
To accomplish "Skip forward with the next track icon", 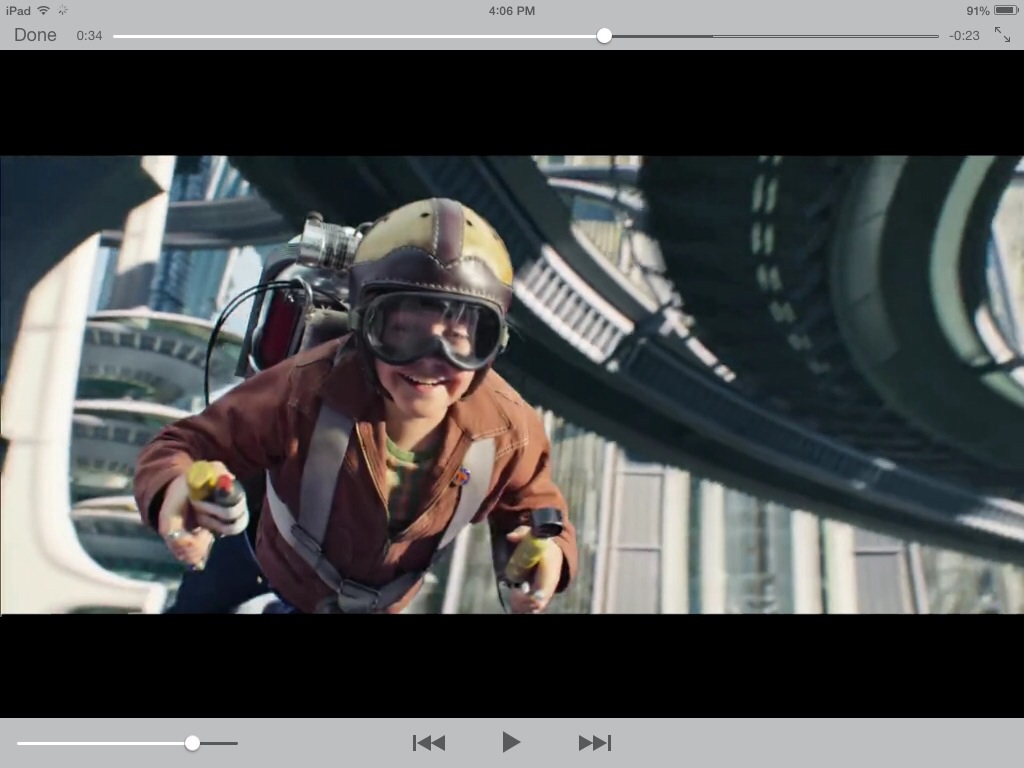I will pyautogui.click(x=595, y=743).
